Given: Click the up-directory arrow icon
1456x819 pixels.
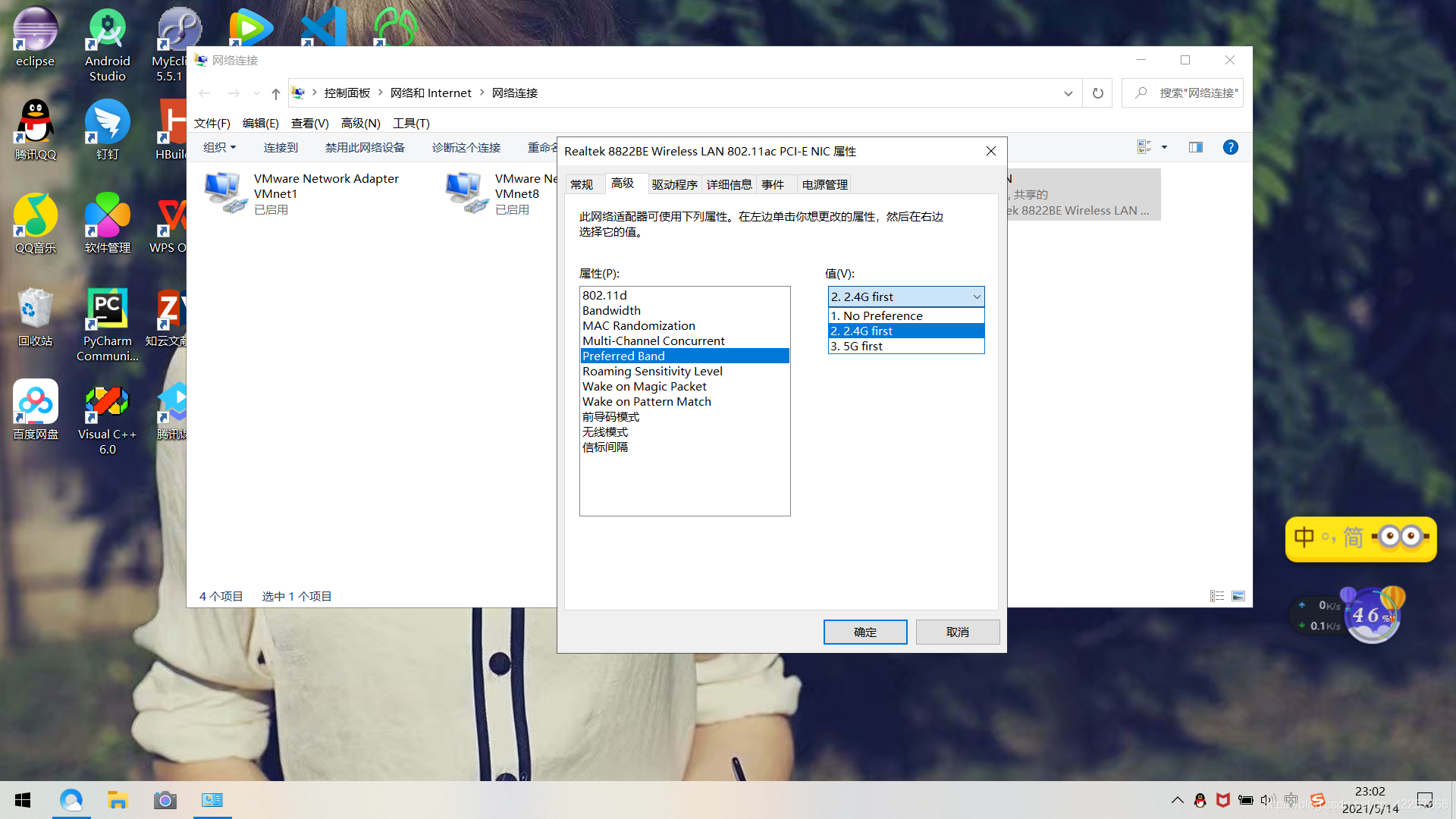Looking at the screenshot, I should click(275, 93).
